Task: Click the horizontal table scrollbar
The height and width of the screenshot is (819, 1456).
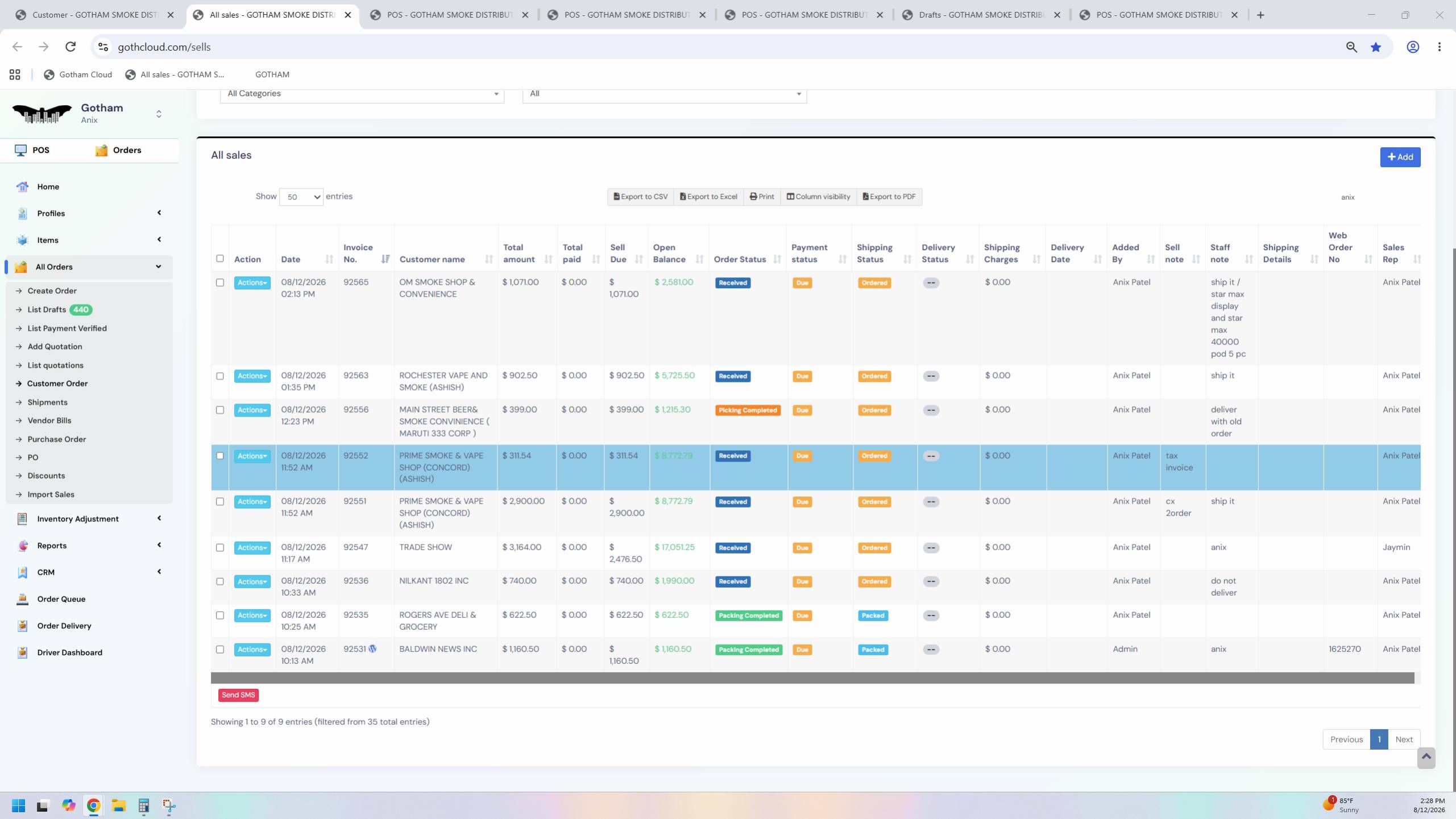Action: pos(812,678)
